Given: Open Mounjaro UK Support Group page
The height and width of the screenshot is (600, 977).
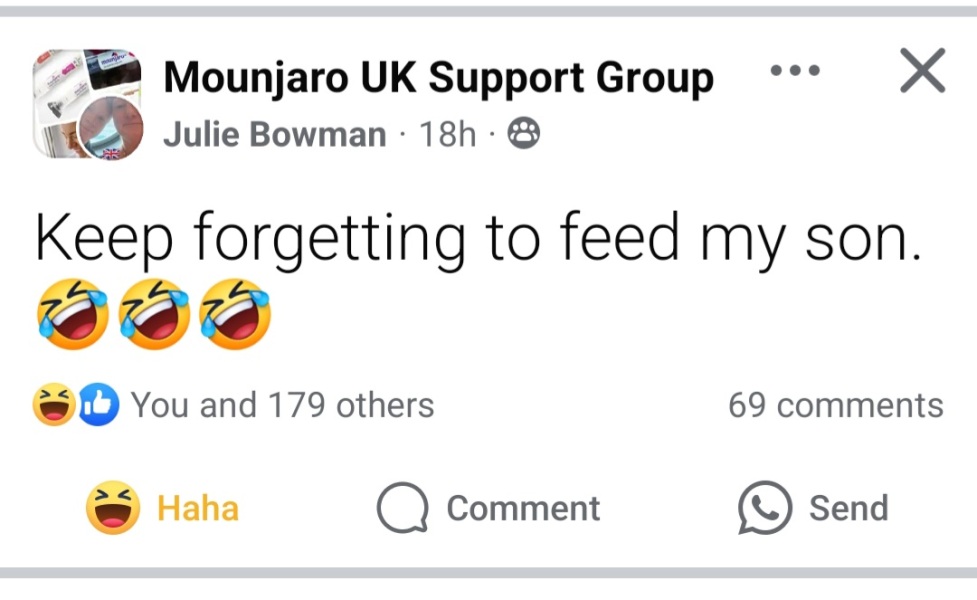Looking at the screenshot, I should (x=440, y=76).
